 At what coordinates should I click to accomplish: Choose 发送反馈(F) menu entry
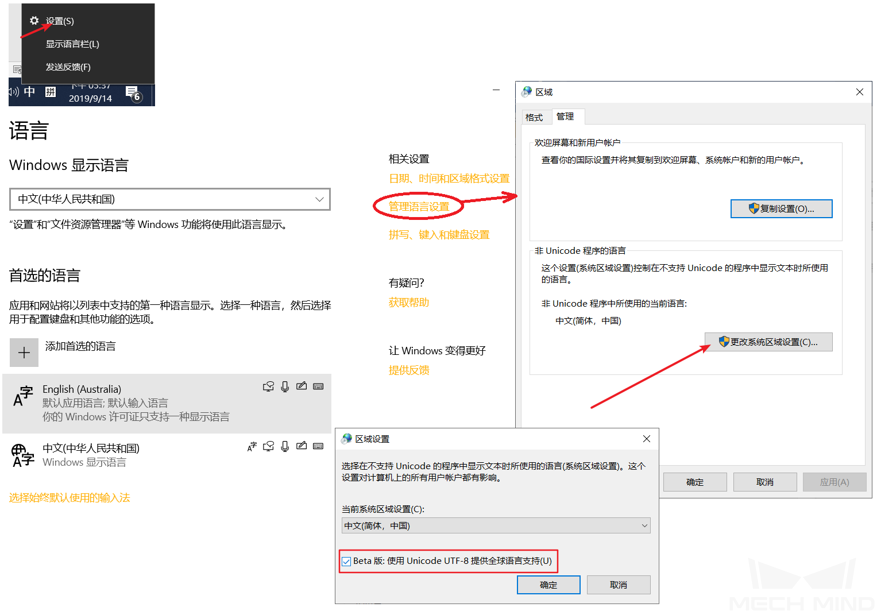coord(68,67)
